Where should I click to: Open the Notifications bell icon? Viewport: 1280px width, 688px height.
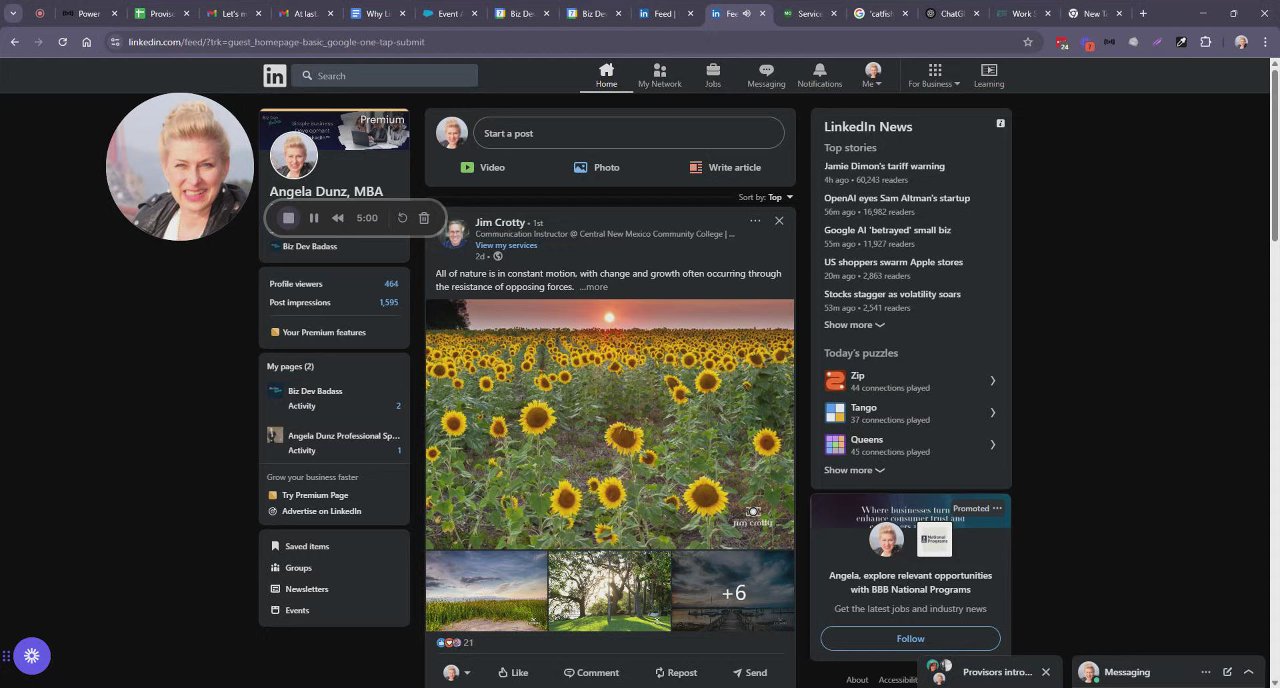(819, 71)
